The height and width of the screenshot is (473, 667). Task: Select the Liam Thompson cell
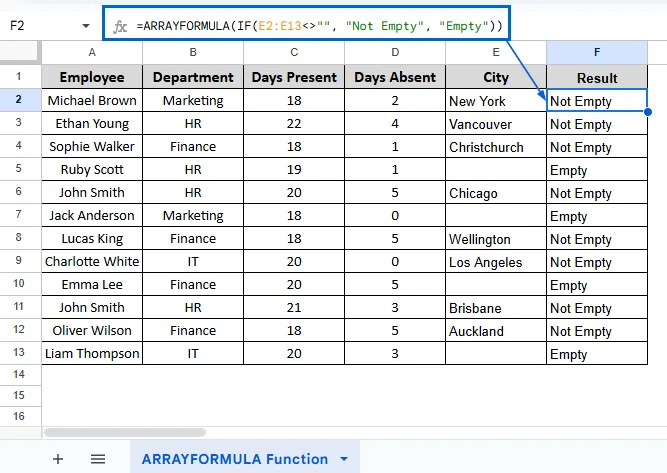[x=92, y=353]
